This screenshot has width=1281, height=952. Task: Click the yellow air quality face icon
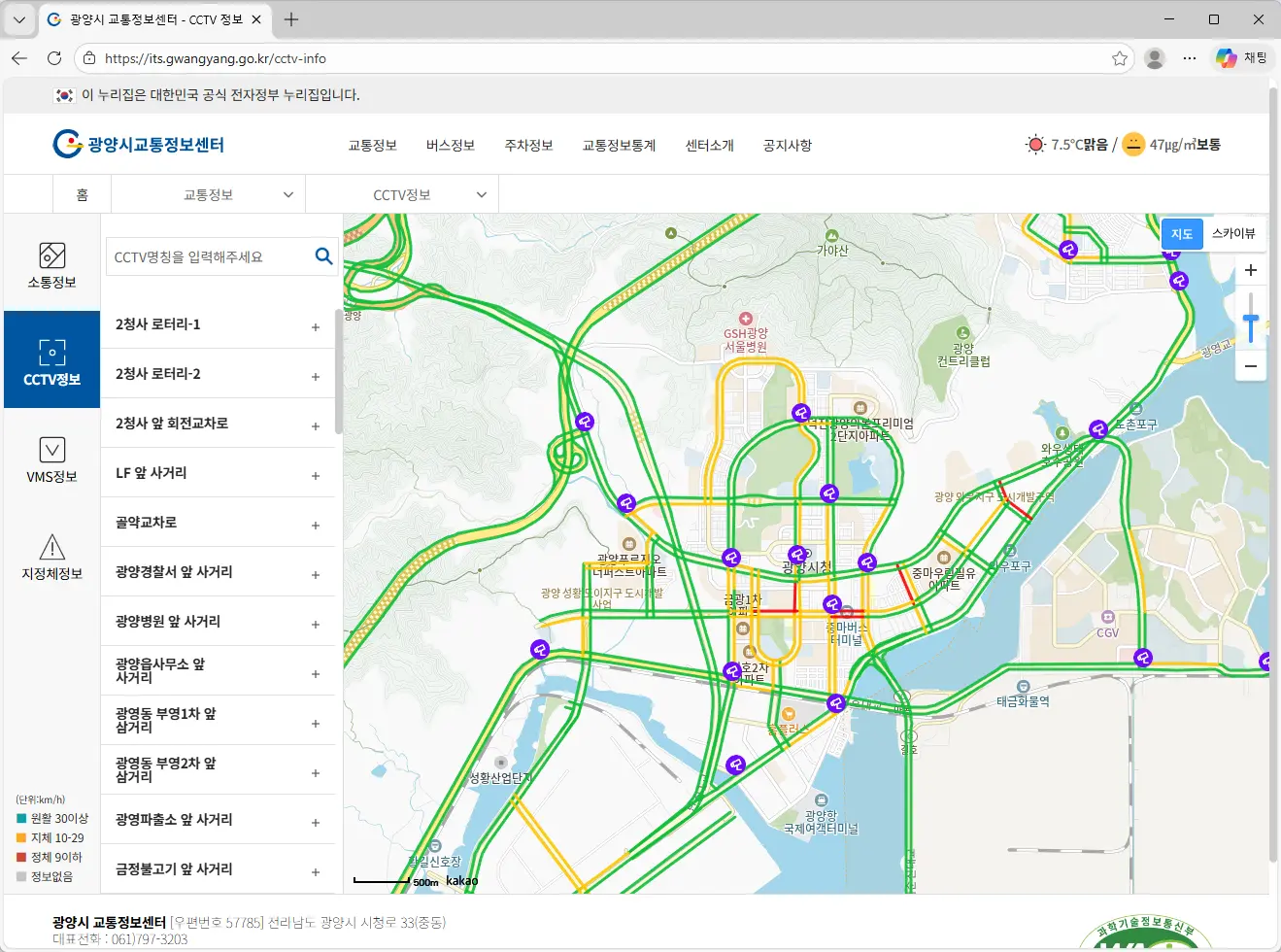pyautogui.click(x=1133, y=144)
